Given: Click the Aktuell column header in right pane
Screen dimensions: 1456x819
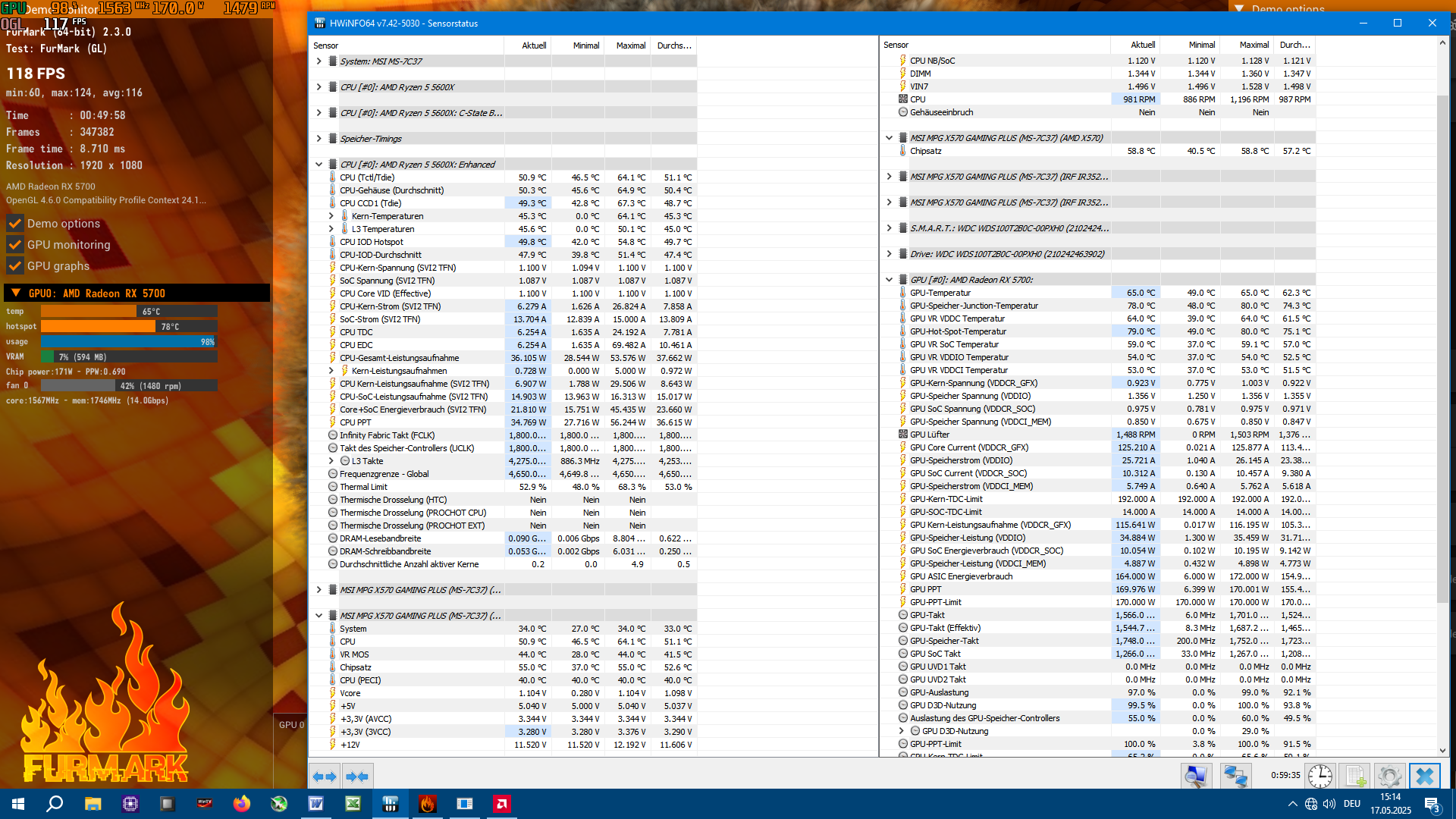Looking at the screenshot, I should [x=1143, y=45].
